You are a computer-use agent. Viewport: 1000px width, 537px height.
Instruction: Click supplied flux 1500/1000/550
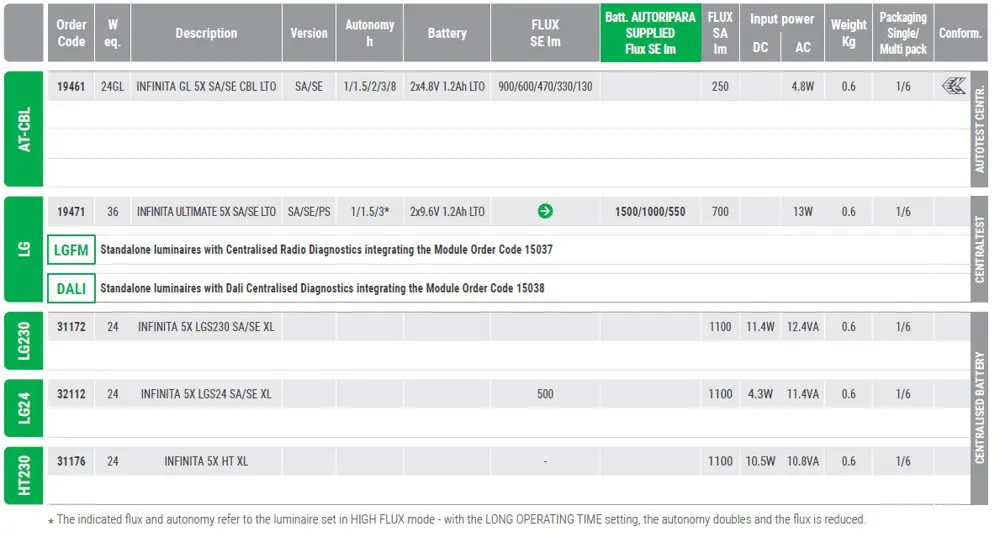click(x=650, y=212)
